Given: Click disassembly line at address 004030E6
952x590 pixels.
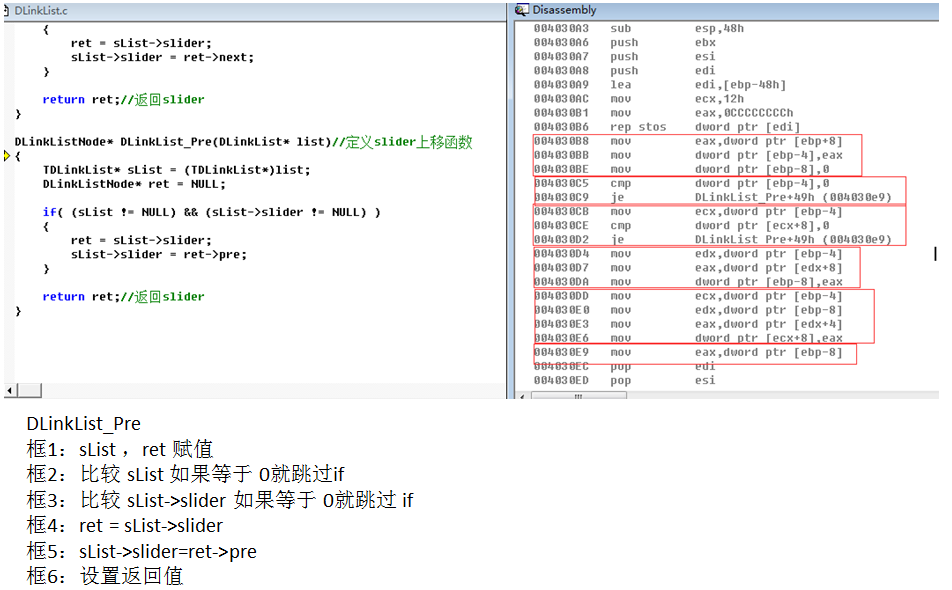Looking at the screenshot, I should [688, 338].
